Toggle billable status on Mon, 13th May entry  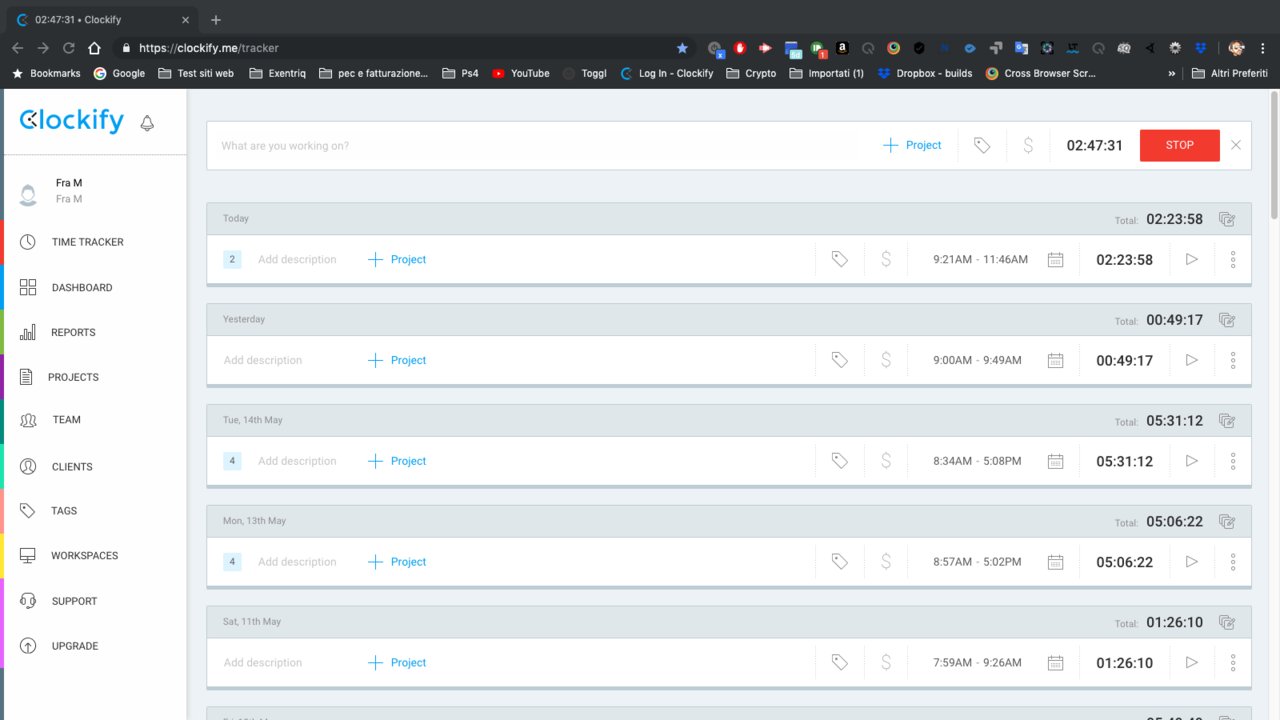(x=886, y=562)
